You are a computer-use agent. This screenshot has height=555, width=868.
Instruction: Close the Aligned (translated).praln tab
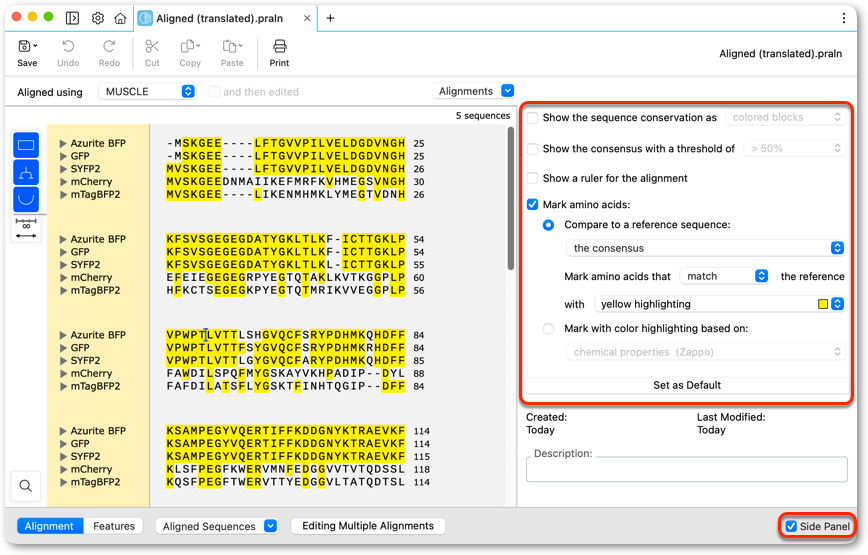click(307, 18)
